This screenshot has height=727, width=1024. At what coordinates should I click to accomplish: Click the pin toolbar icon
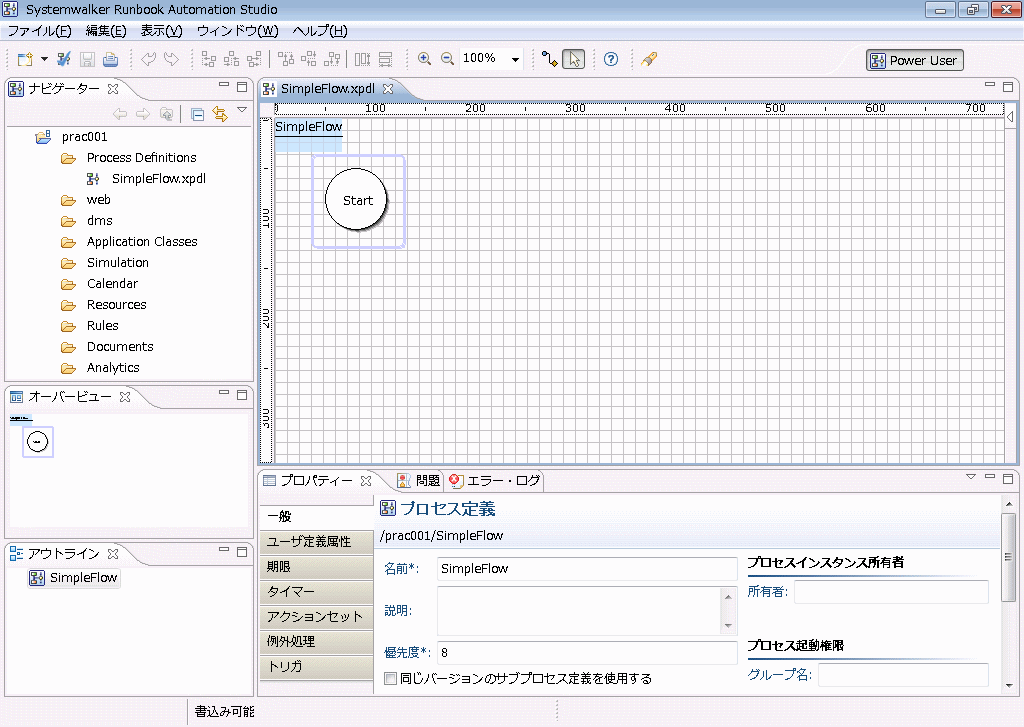[x=648, y=59]
